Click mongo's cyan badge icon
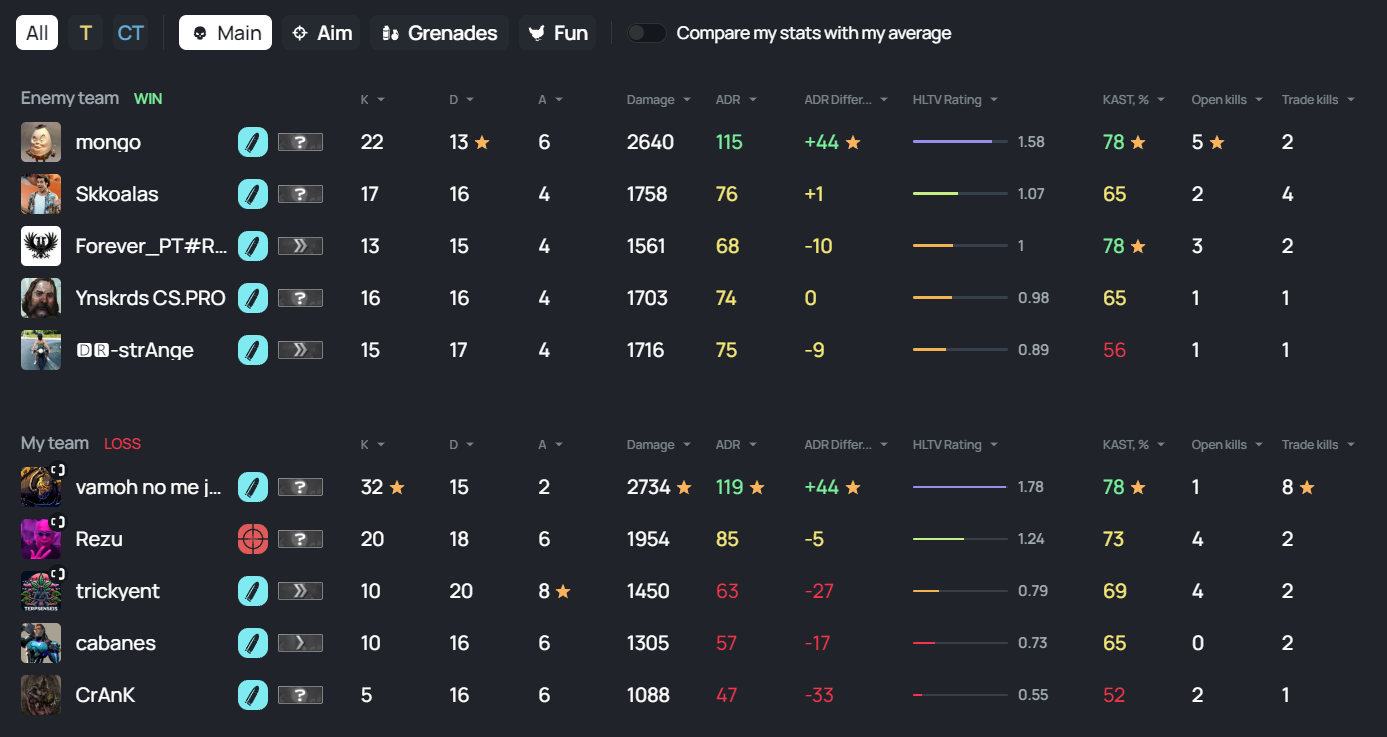The image size is (1387, 737). (253, 142)
